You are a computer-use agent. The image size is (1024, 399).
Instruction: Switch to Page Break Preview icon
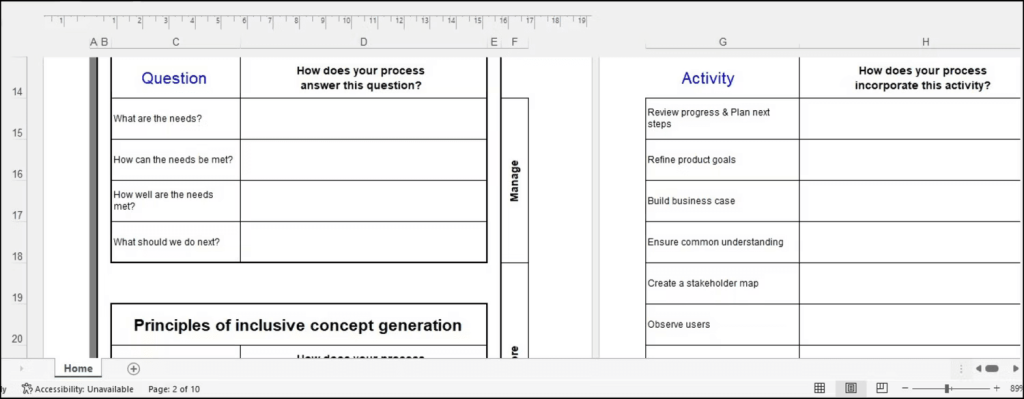[882, 388]
